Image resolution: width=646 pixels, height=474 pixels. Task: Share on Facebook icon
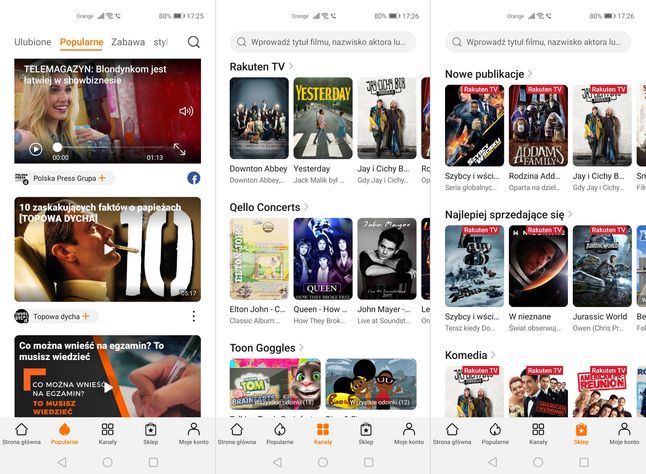(194, 178)
